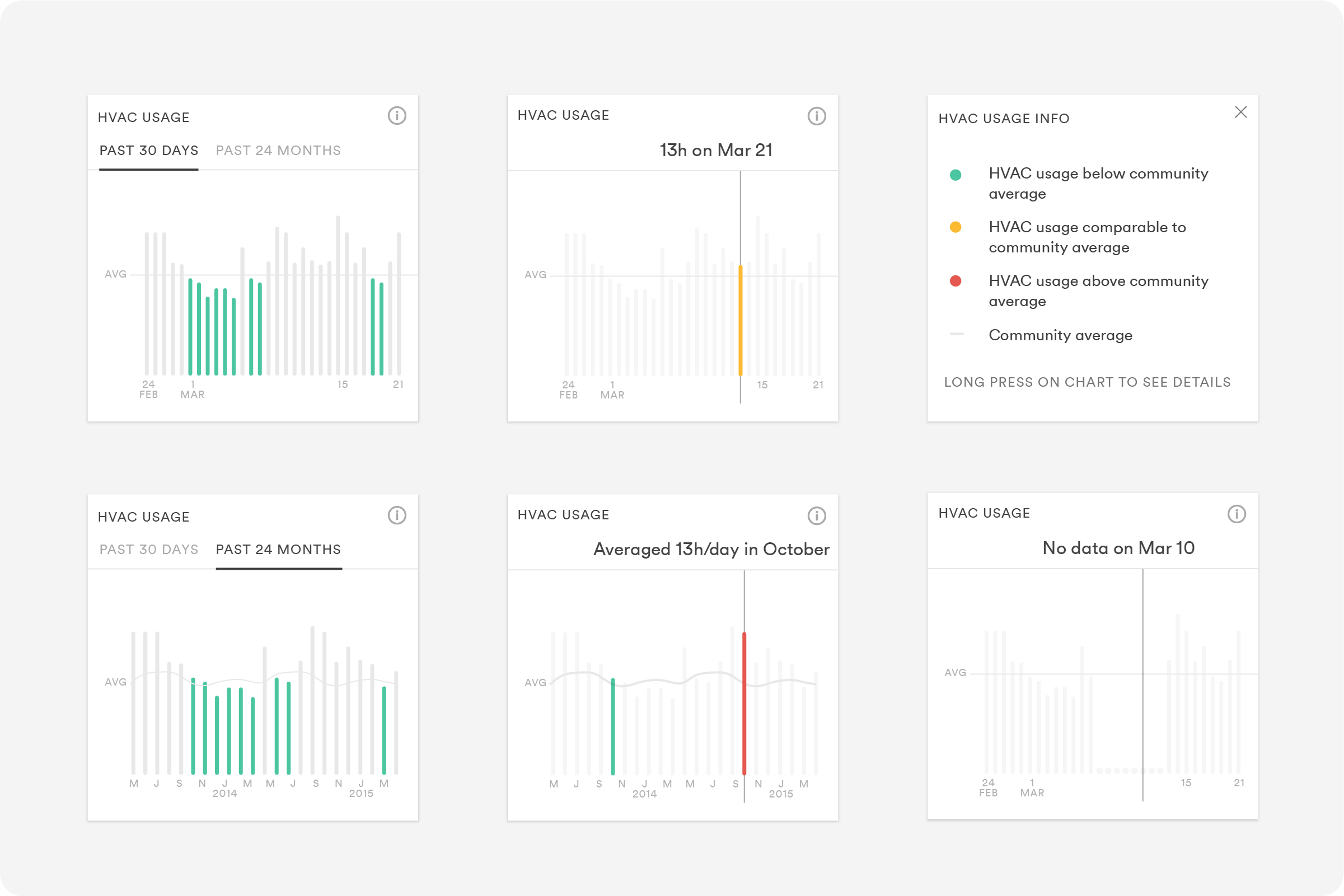The width and height of the screenshot is (1344, 896).
Task: Dismiss the HVAC Usage Info panel
Action: pos(1241,112)
